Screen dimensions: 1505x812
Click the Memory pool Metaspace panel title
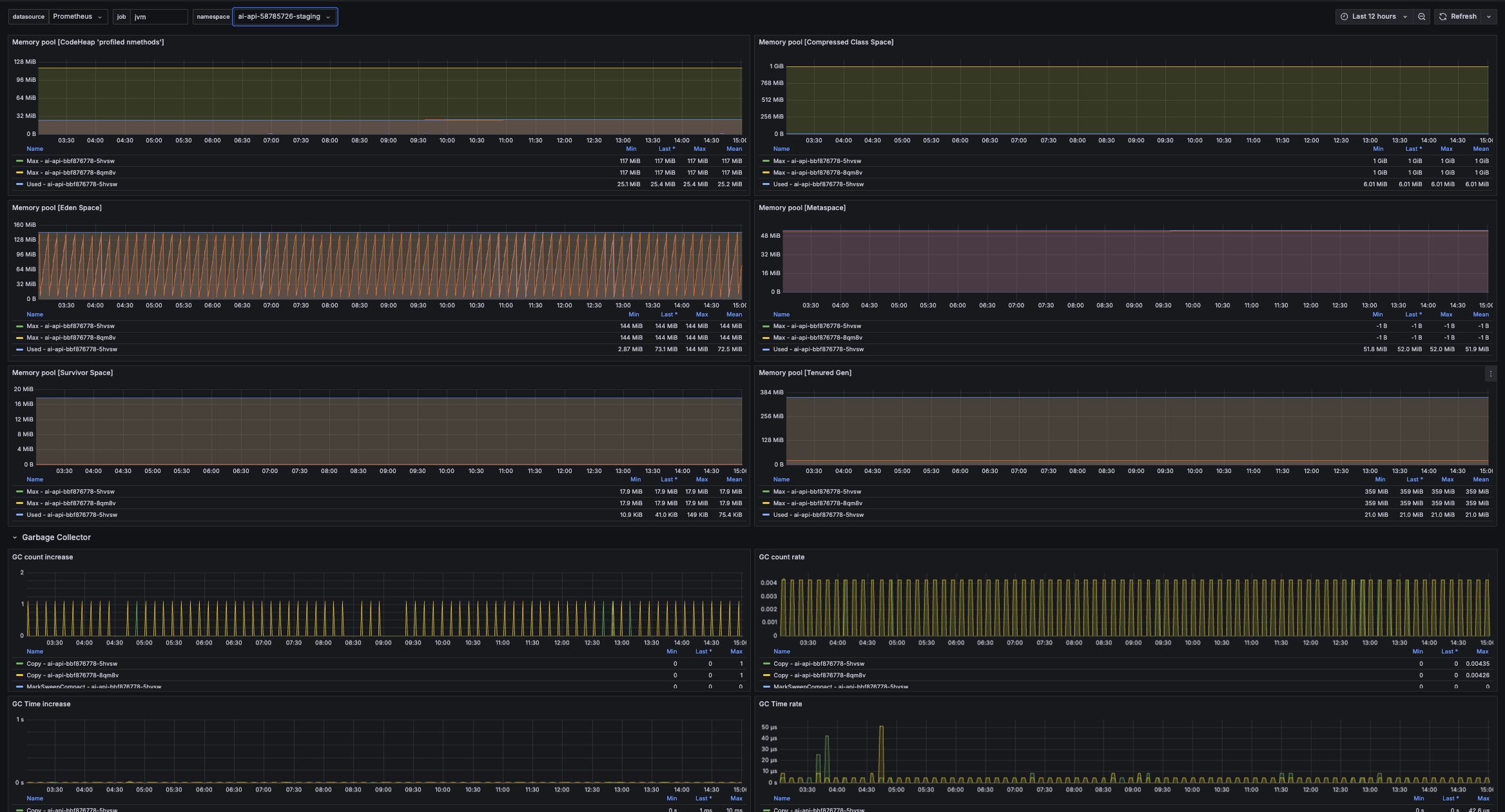(x=802, y=208)
